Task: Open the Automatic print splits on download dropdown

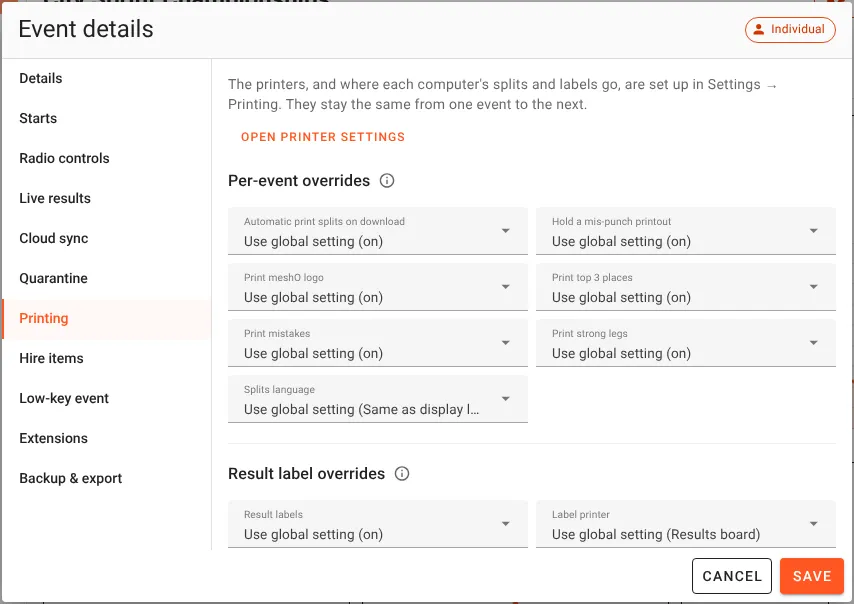Action: click(x=378, y=231)
